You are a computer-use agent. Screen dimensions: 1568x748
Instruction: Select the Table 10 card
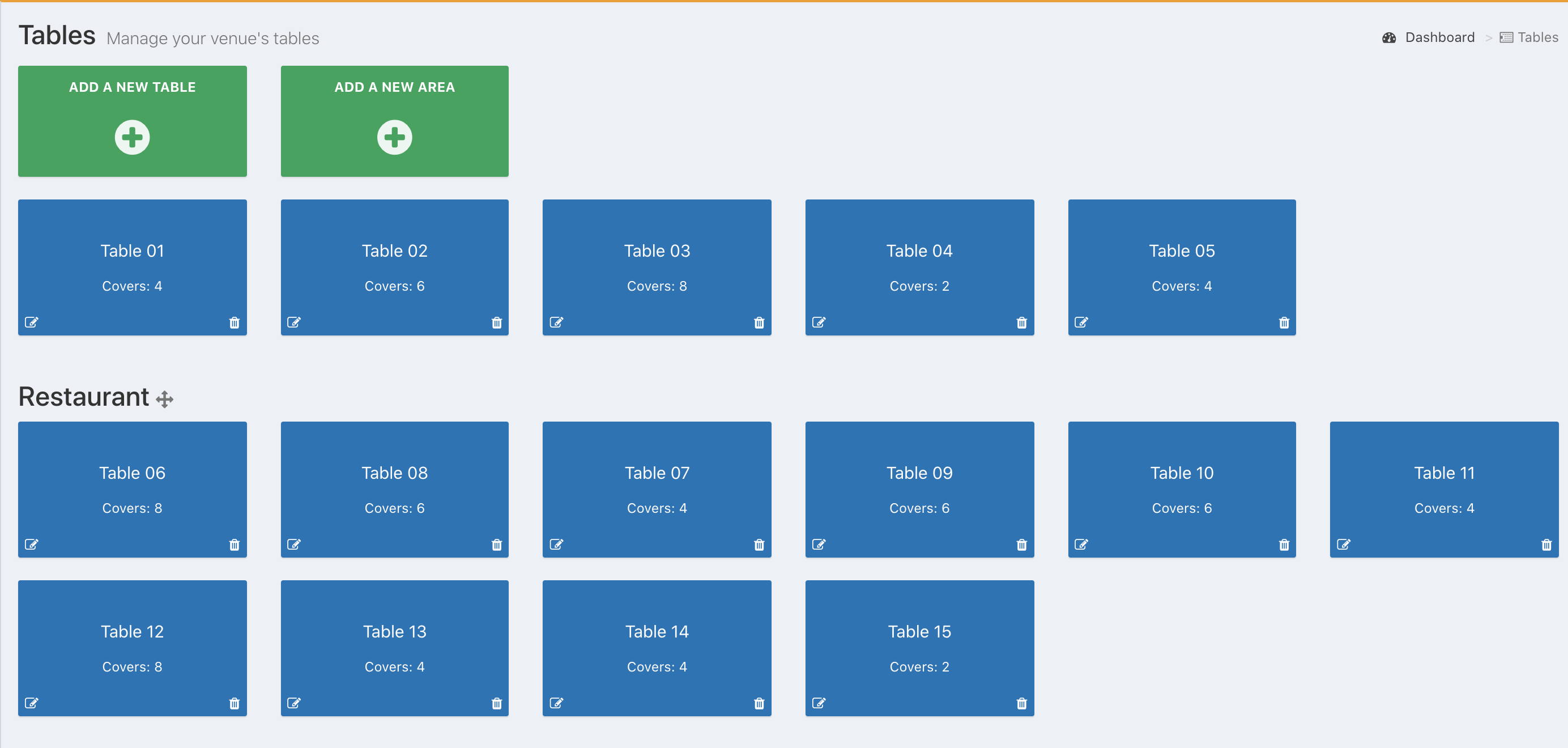pos(1182,488)
